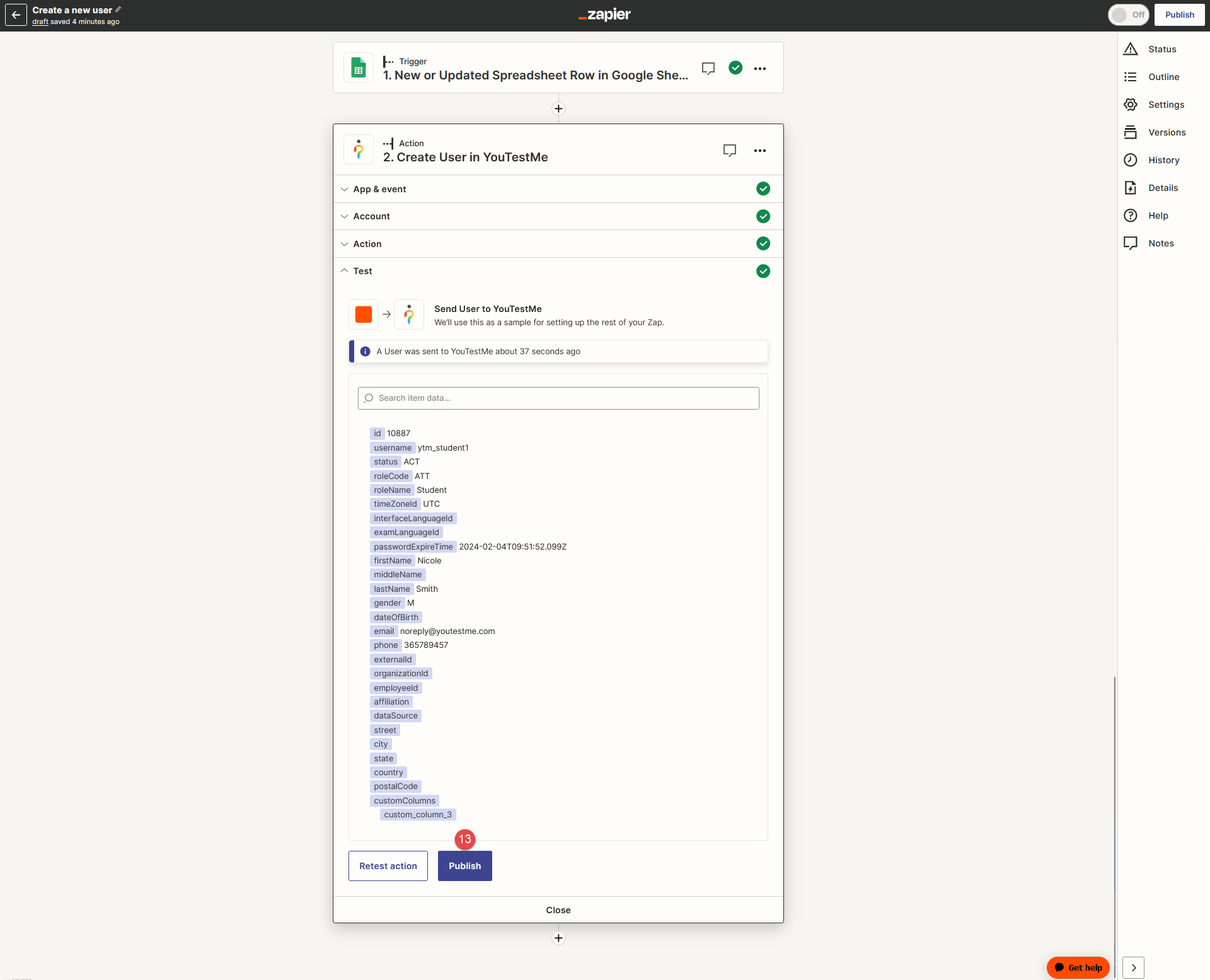Click the green check beside App & event
The height and width of the screenshot is (980, 1210).
click(763, 188)
